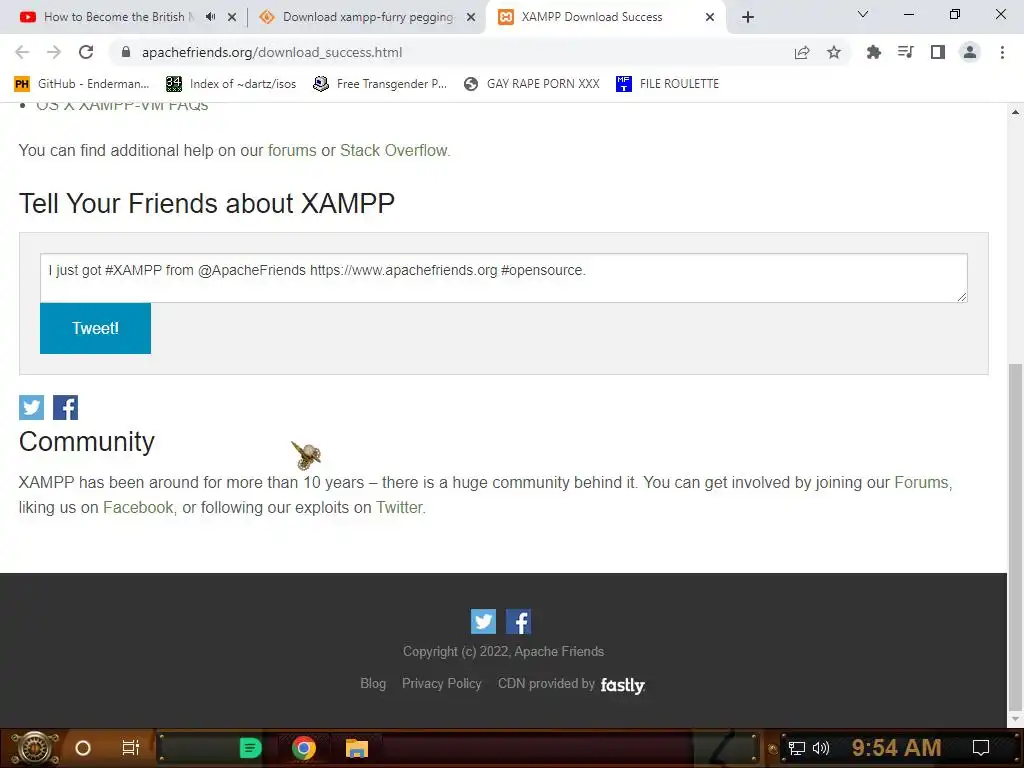Click the Twitter icon above Community
1024x768 pixels.
click(31, 408)
